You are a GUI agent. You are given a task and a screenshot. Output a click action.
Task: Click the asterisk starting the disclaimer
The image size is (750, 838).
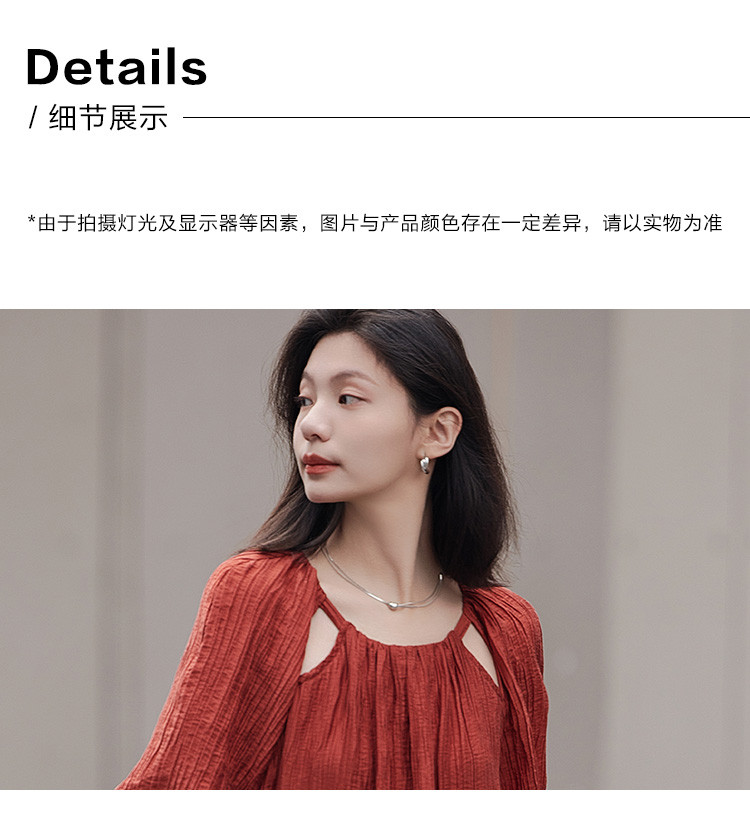32,220
